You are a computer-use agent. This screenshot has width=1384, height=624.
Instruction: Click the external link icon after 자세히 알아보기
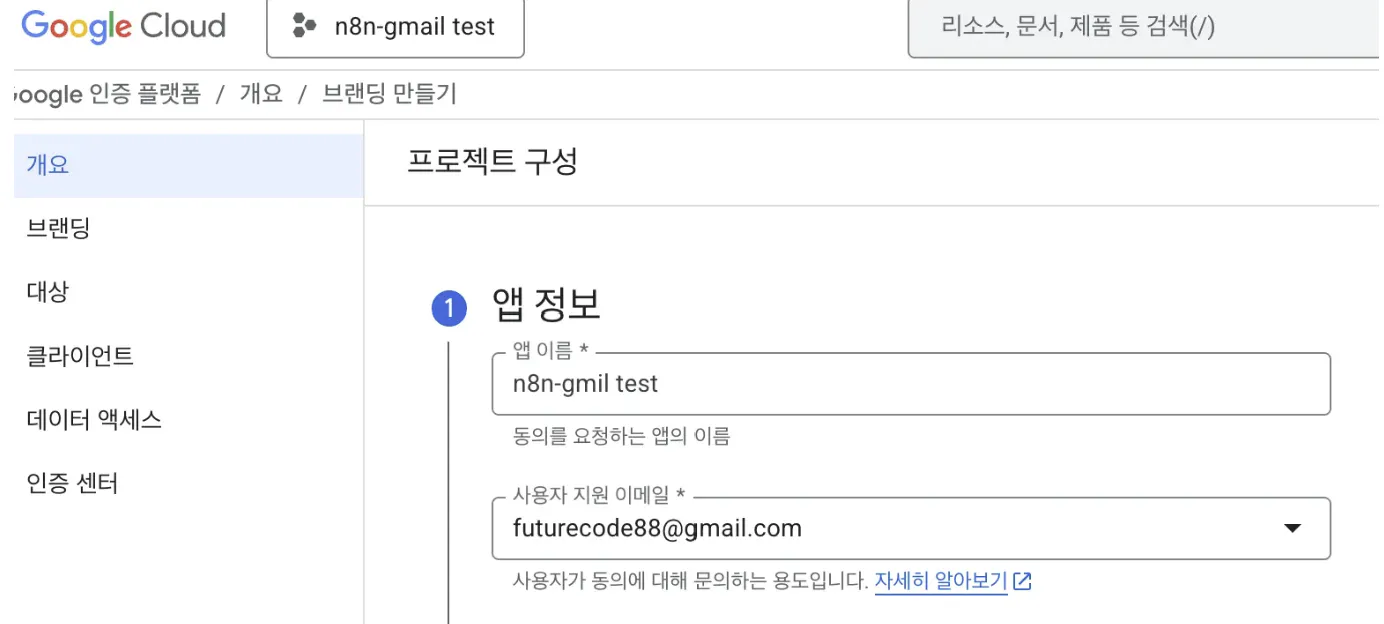(x=1018, y=581)
